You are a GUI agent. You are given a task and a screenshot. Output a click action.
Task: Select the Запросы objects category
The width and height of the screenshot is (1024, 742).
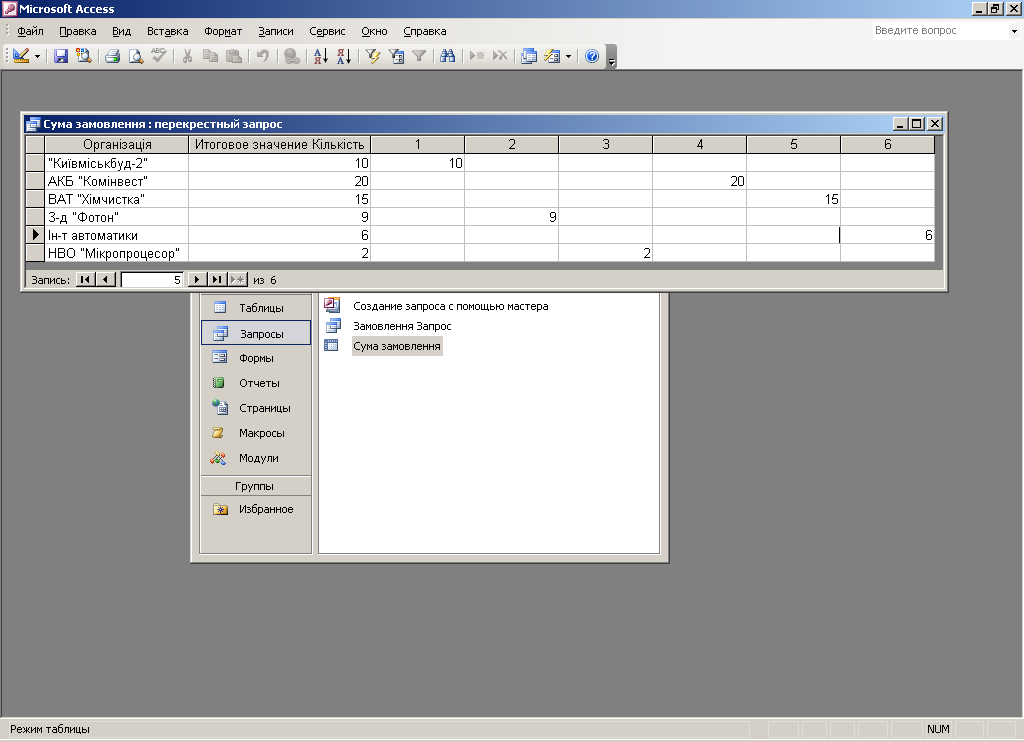pos(256,333)
